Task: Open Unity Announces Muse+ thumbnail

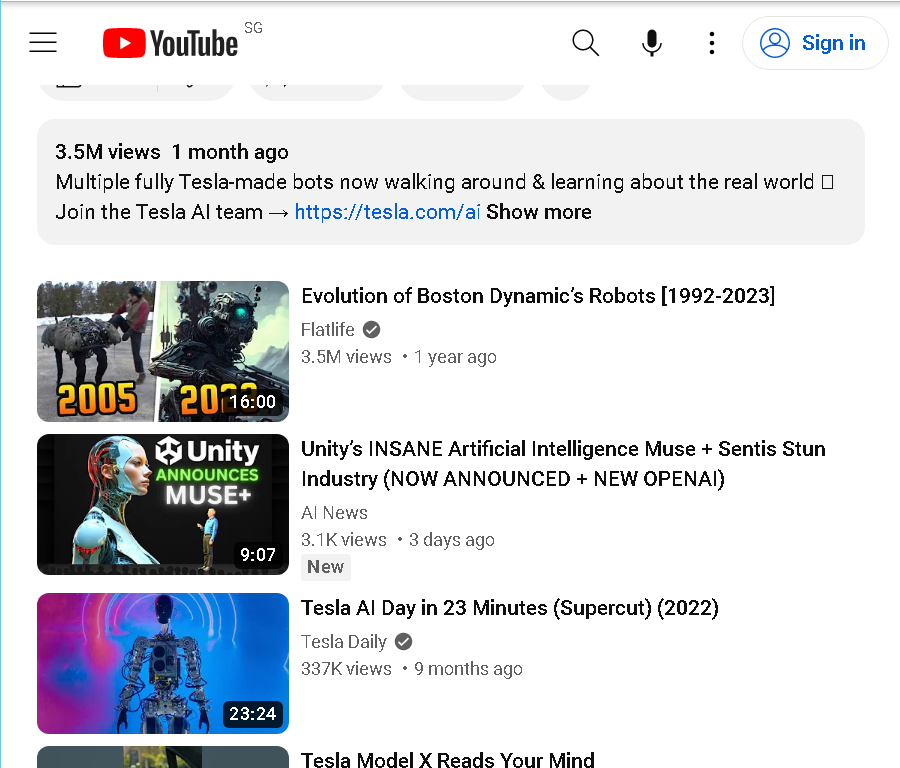Action: 163,505
